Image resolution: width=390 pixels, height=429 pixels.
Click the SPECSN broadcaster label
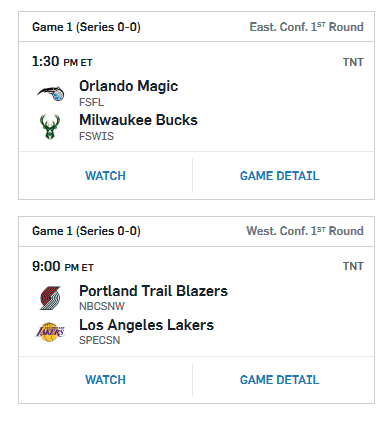click(x=99, y=340)
